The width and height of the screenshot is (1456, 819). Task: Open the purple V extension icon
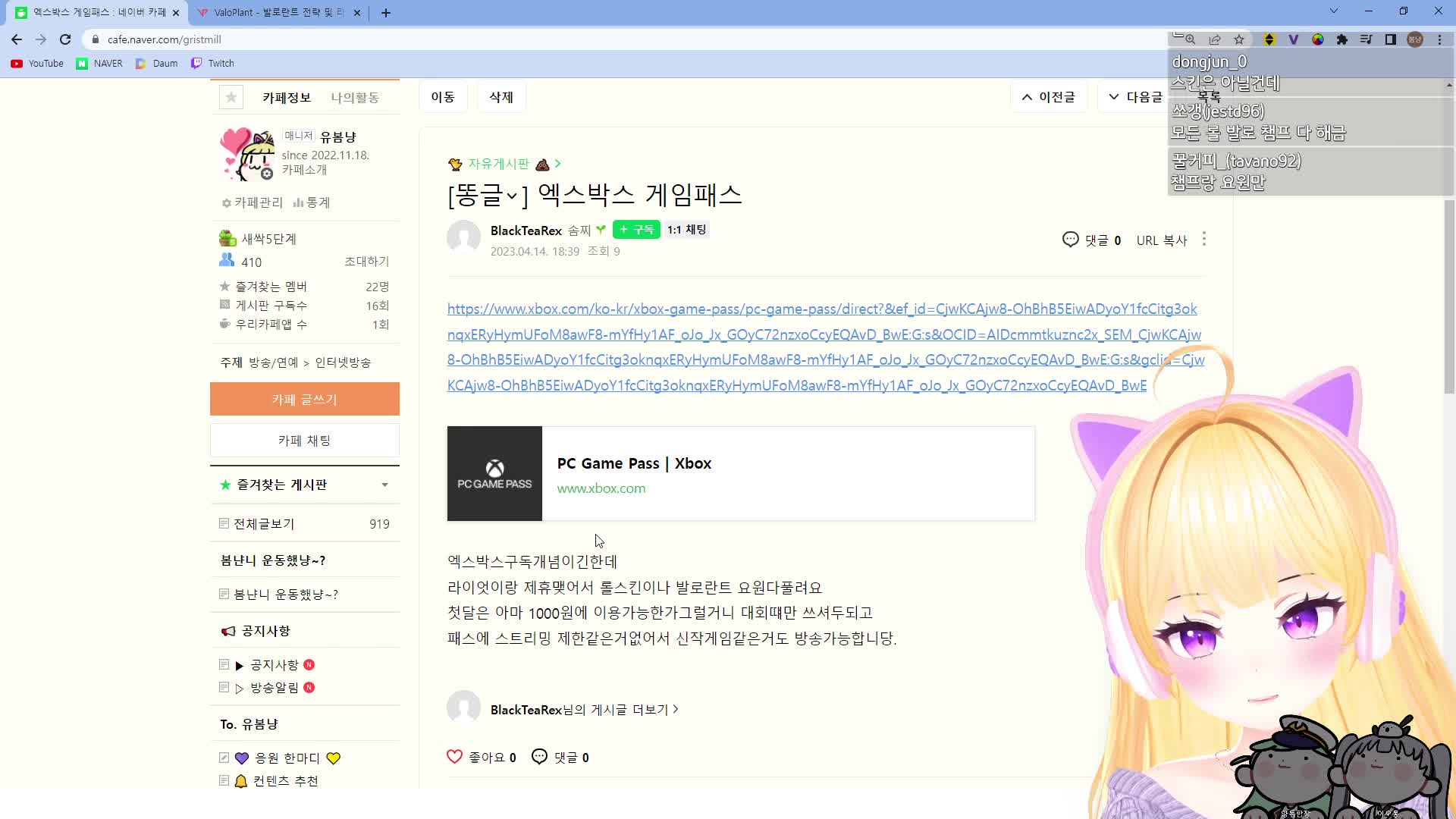[1294, 39]
